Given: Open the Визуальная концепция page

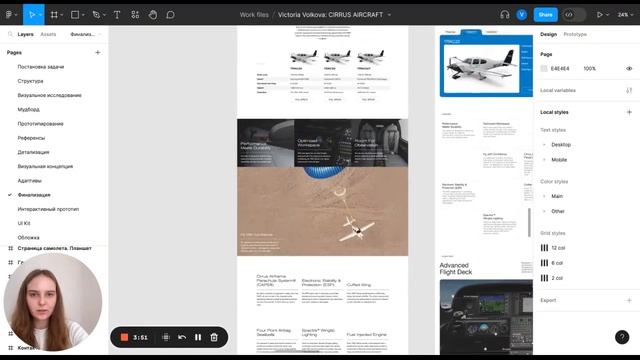Looking at the screenshot, I should point(45,167).
